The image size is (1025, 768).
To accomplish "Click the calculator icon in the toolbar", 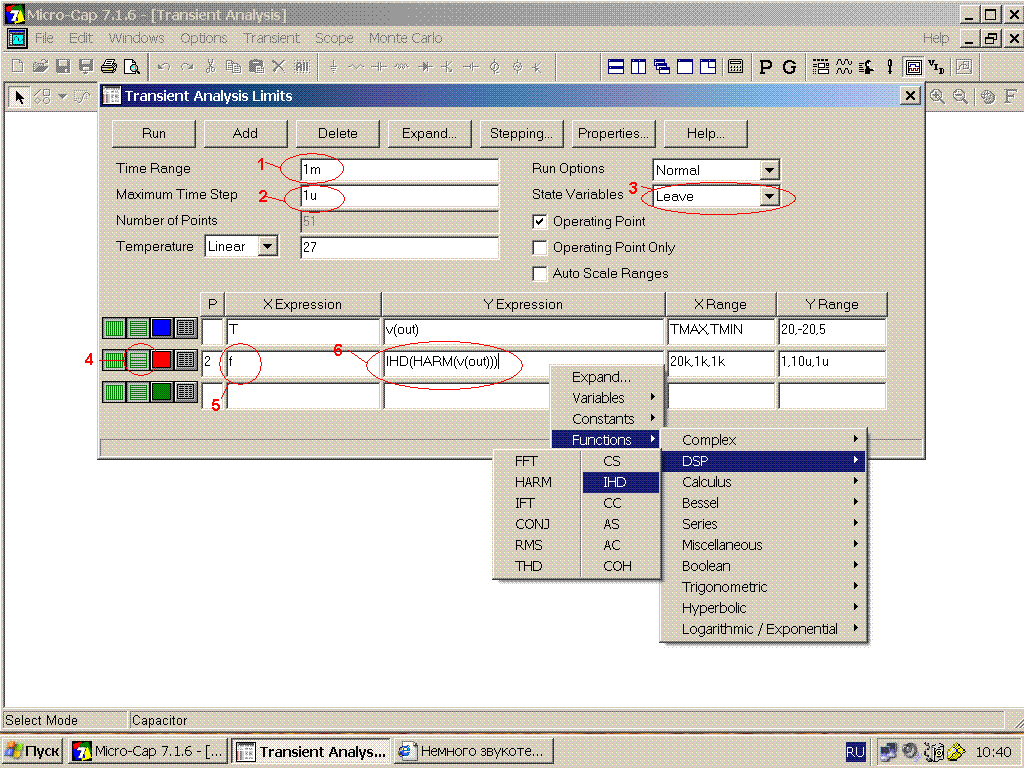I will 735,67.
